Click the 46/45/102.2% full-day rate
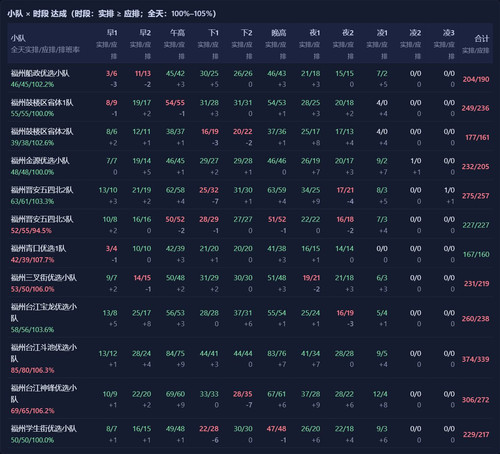This screenshot has width=500, height=454. pos(32,84)
